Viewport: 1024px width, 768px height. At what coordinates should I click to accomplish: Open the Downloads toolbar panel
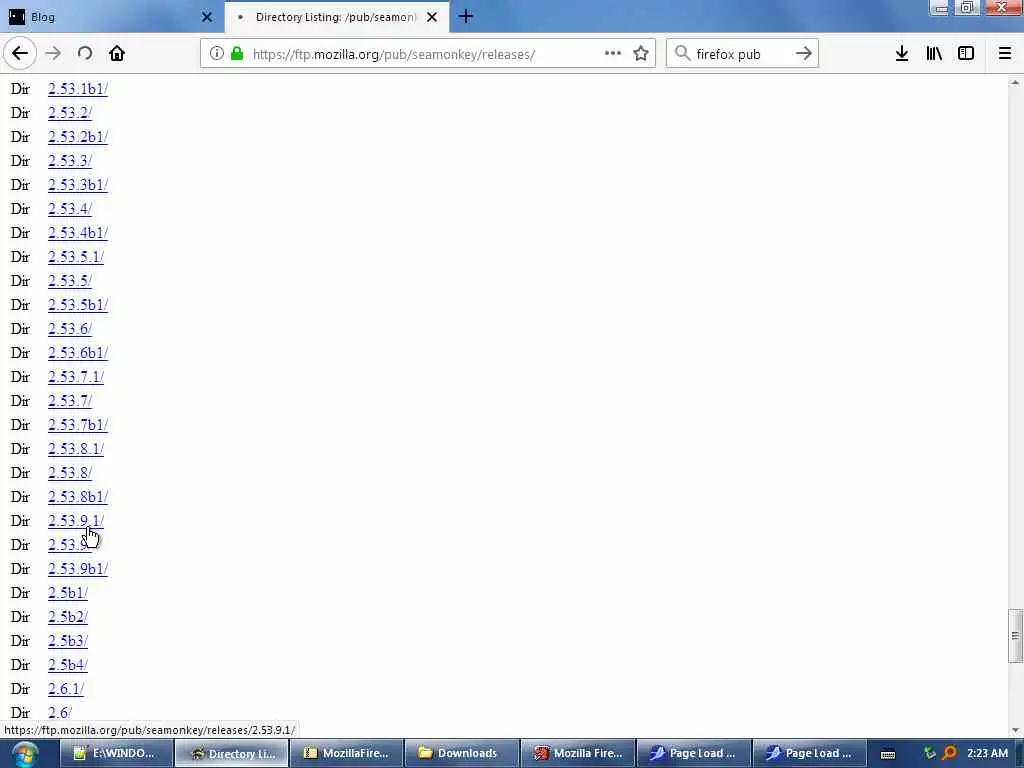[x=902, y=54]
